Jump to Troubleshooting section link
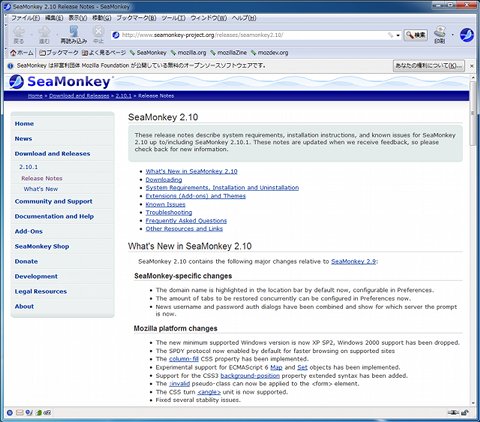 [169, 212]
